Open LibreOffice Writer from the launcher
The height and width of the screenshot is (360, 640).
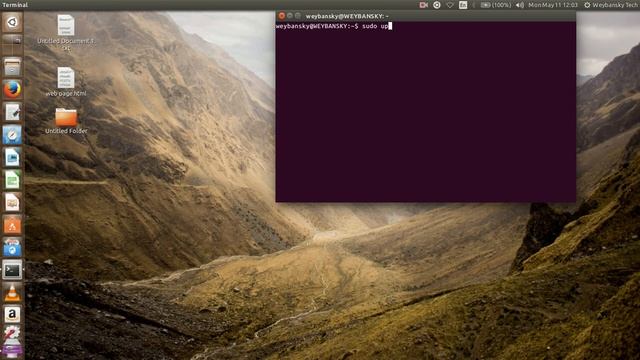(12, 157)
